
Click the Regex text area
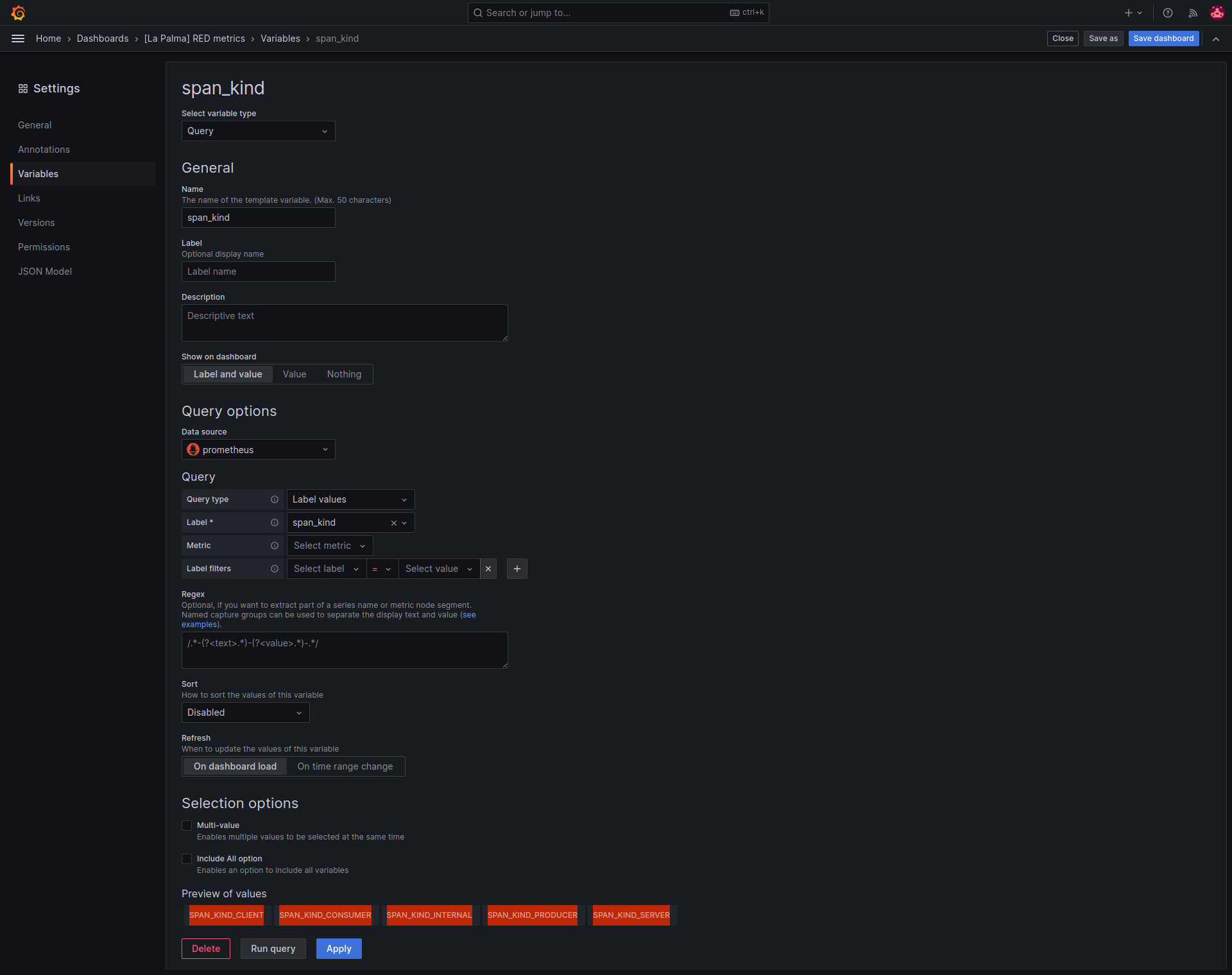pyautogui.click(x=345, y=650)
